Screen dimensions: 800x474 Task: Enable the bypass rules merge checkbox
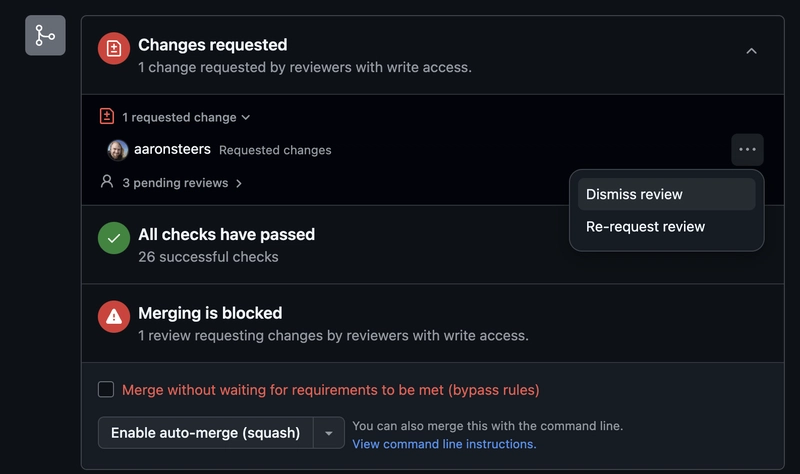(106, 389)
